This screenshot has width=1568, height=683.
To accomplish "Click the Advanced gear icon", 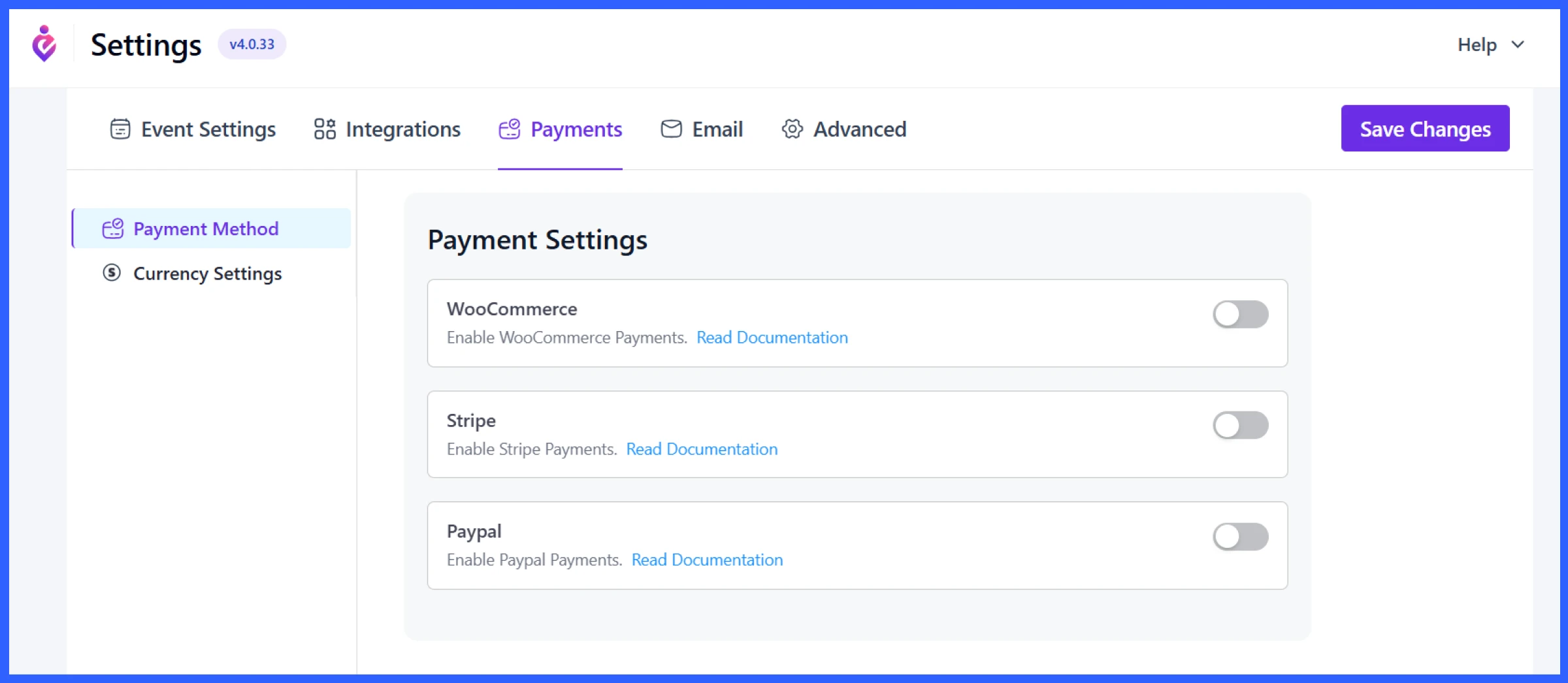I will 792,129.
